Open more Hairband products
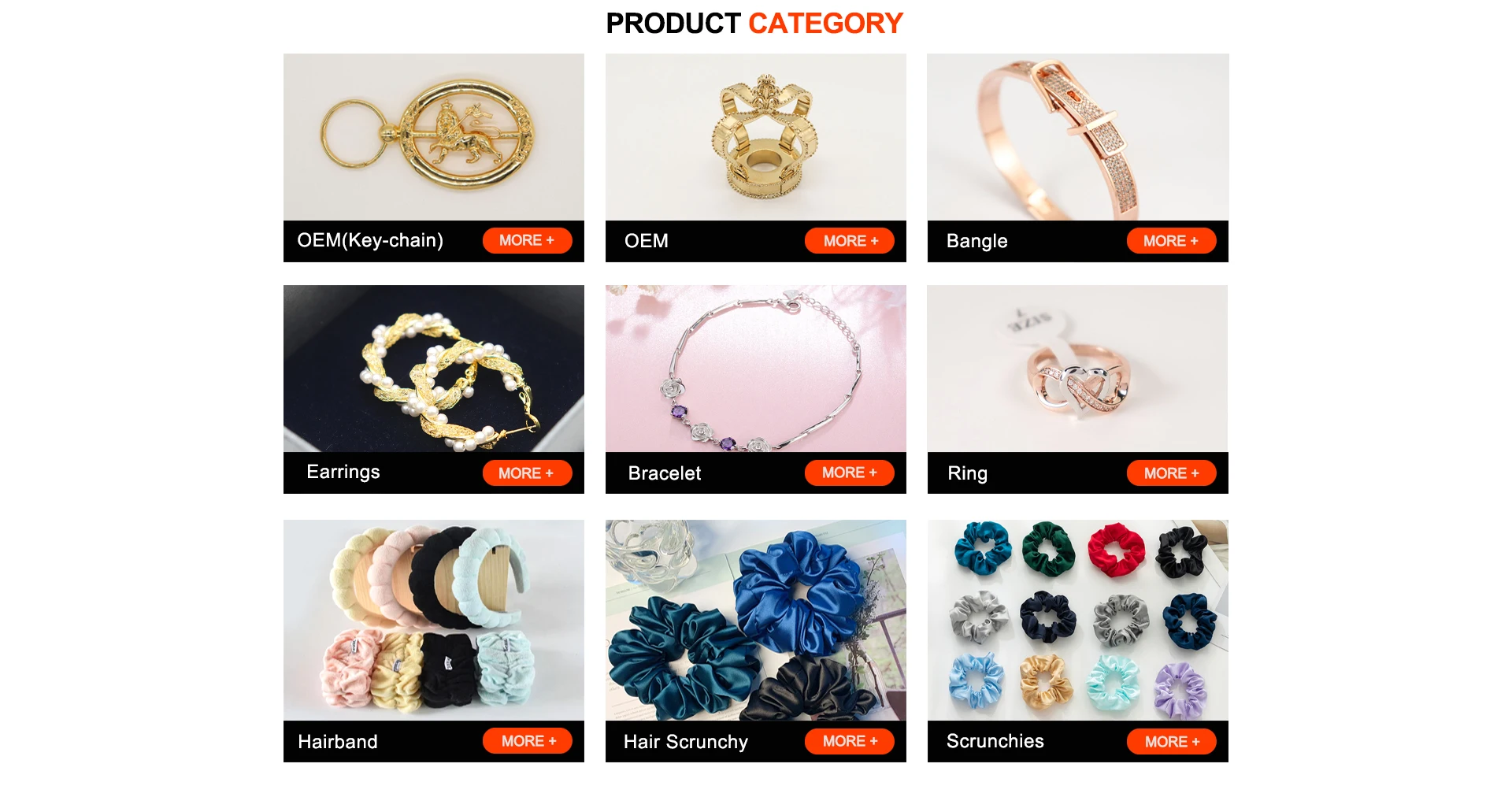Image resolution: width=1512 pixels, height=797 pixels. [527, 741]
